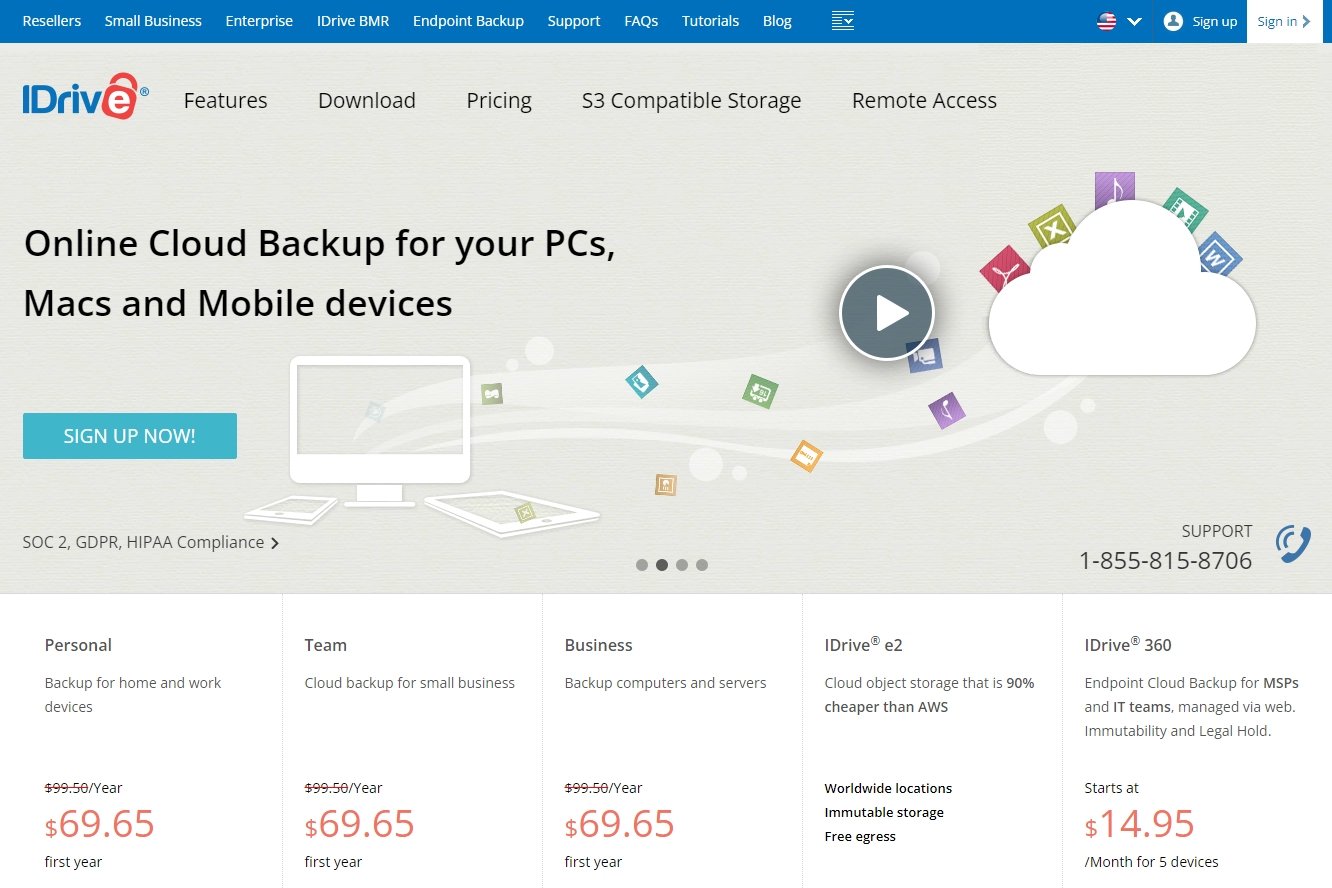Click the purple music file icon by cloud
Screen dimensions: 1332x888
1114,188
